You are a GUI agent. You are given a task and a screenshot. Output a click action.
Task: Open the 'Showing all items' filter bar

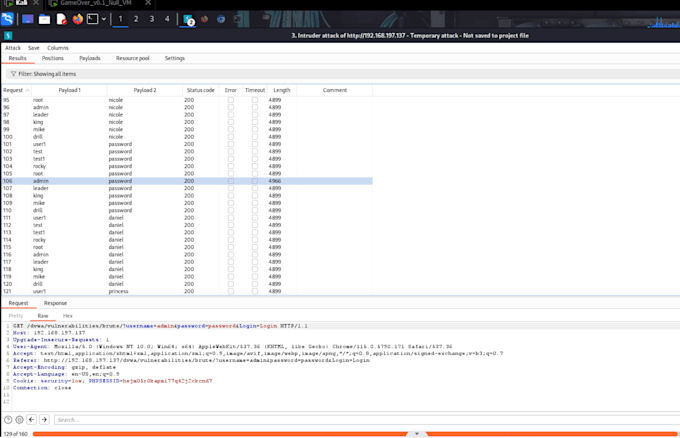343,74
